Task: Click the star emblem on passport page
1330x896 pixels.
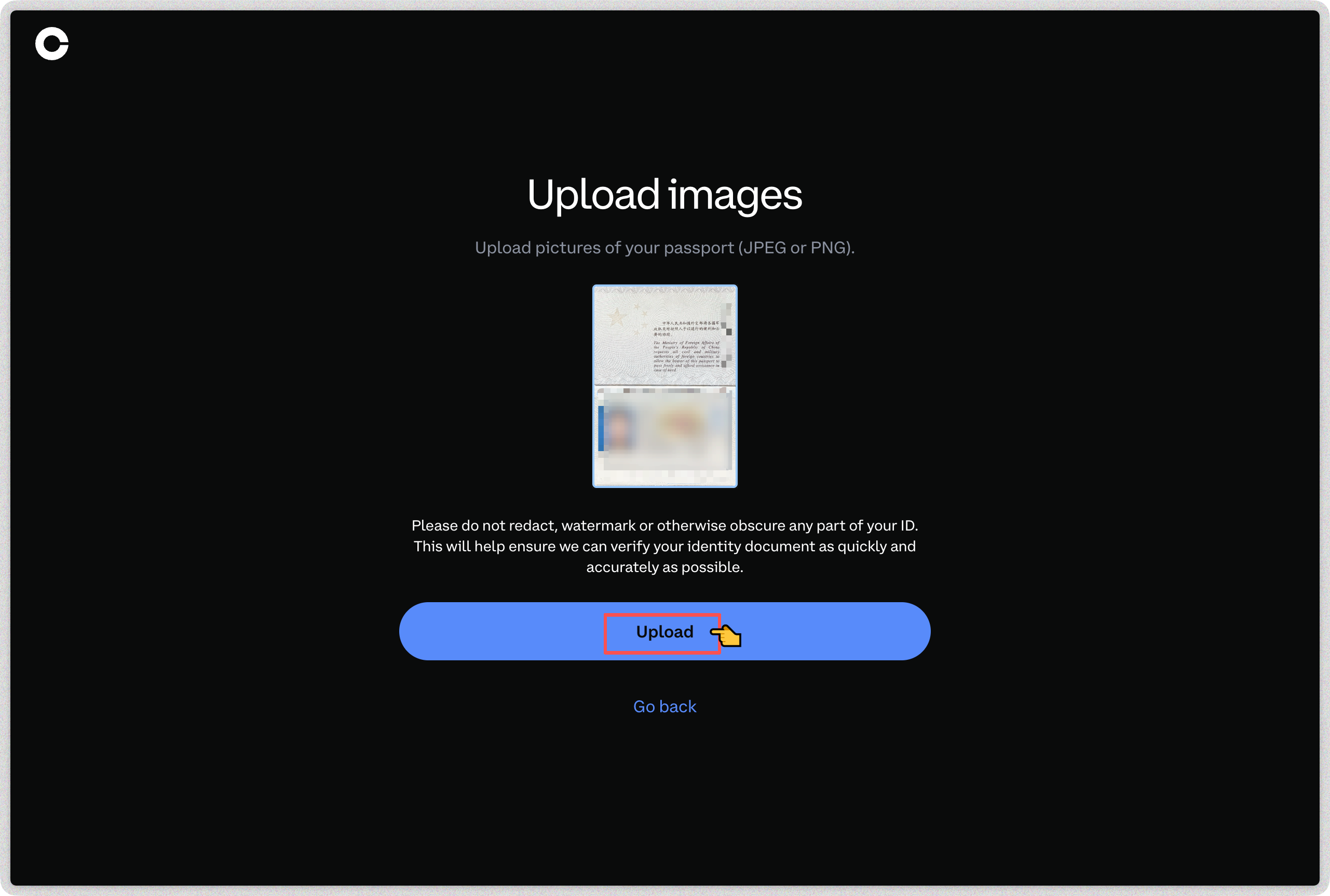Action: click(617, 317)
